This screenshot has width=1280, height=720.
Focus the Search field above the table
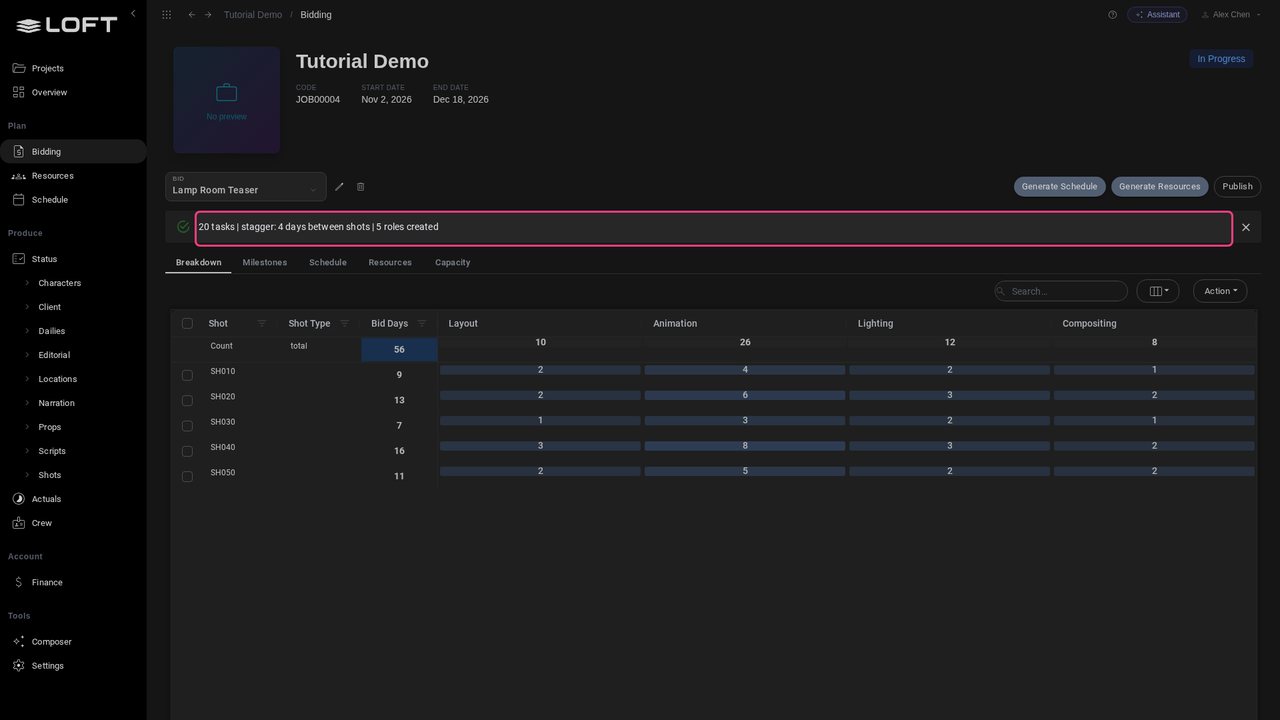(1061, 291)
